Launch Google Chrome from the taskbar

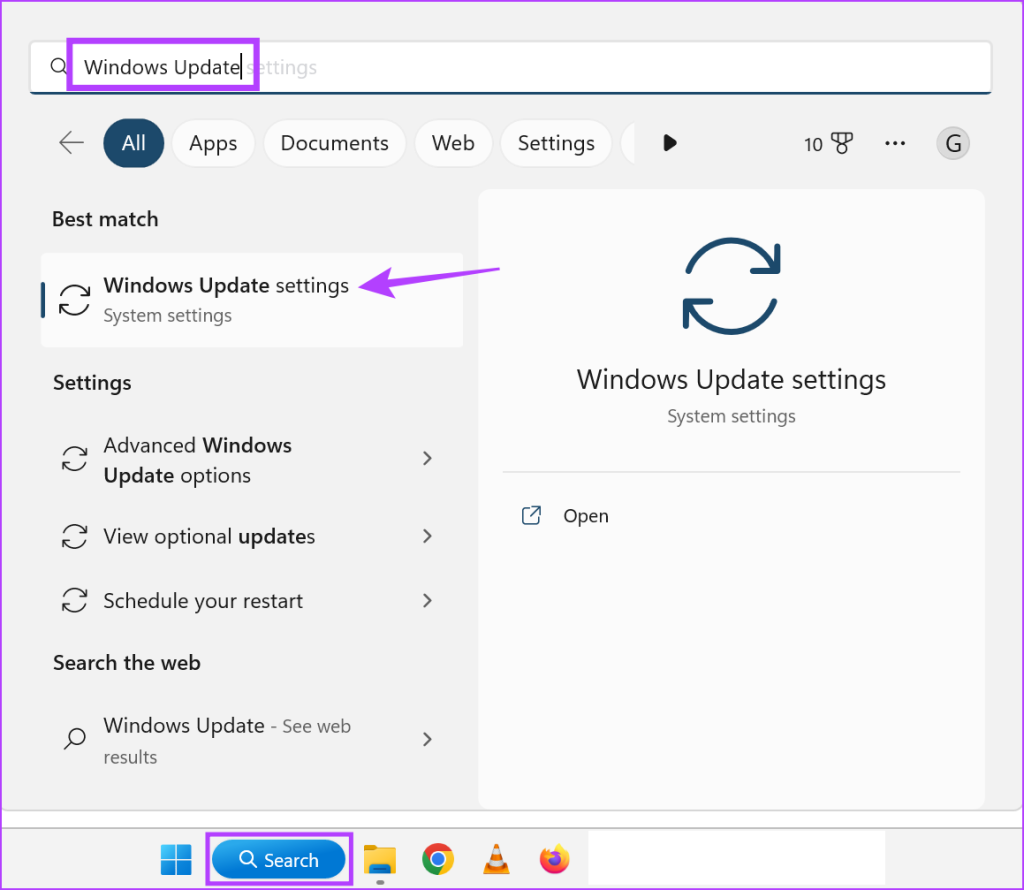point(438,859)
